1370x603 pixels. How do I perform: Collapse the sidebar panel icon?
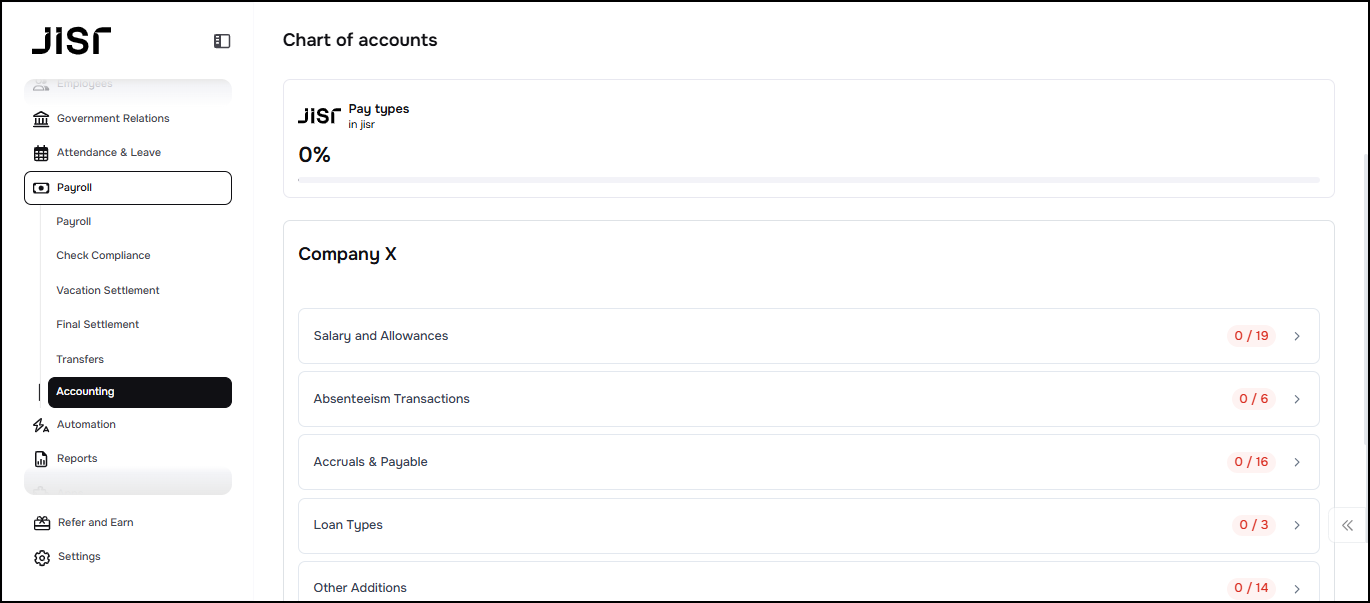222,41
